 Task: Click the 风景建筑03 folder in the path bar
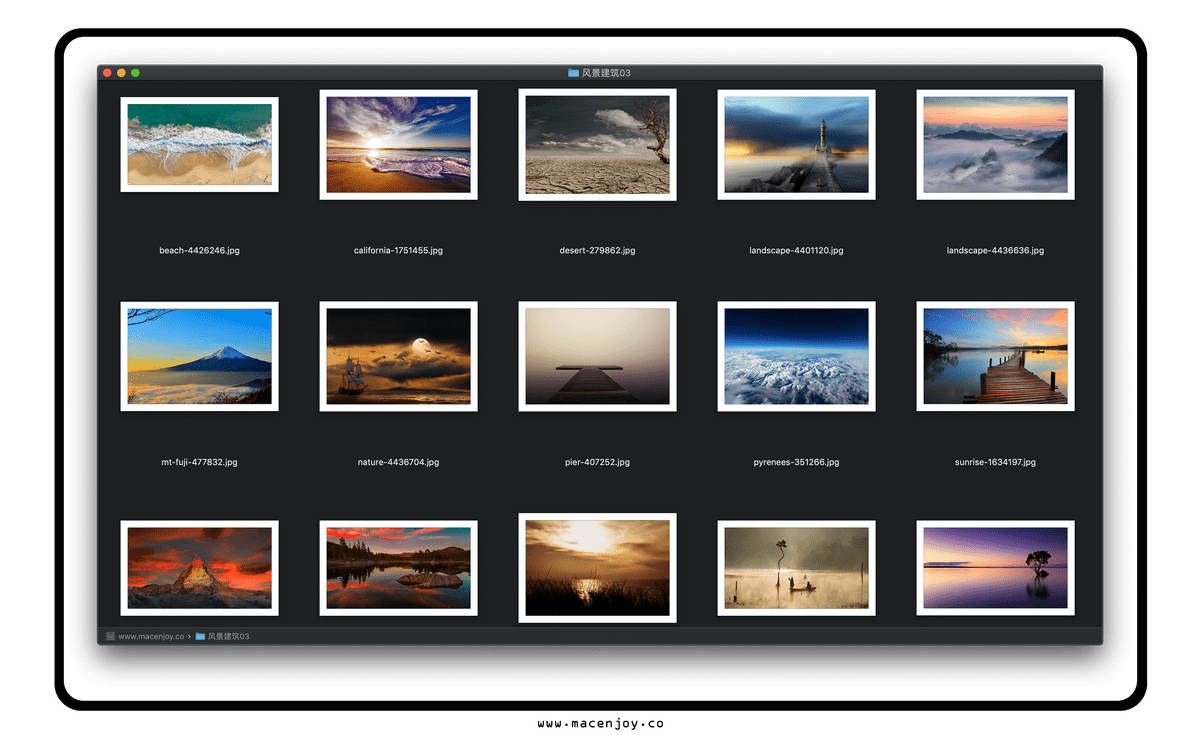[x=222, y=636]
